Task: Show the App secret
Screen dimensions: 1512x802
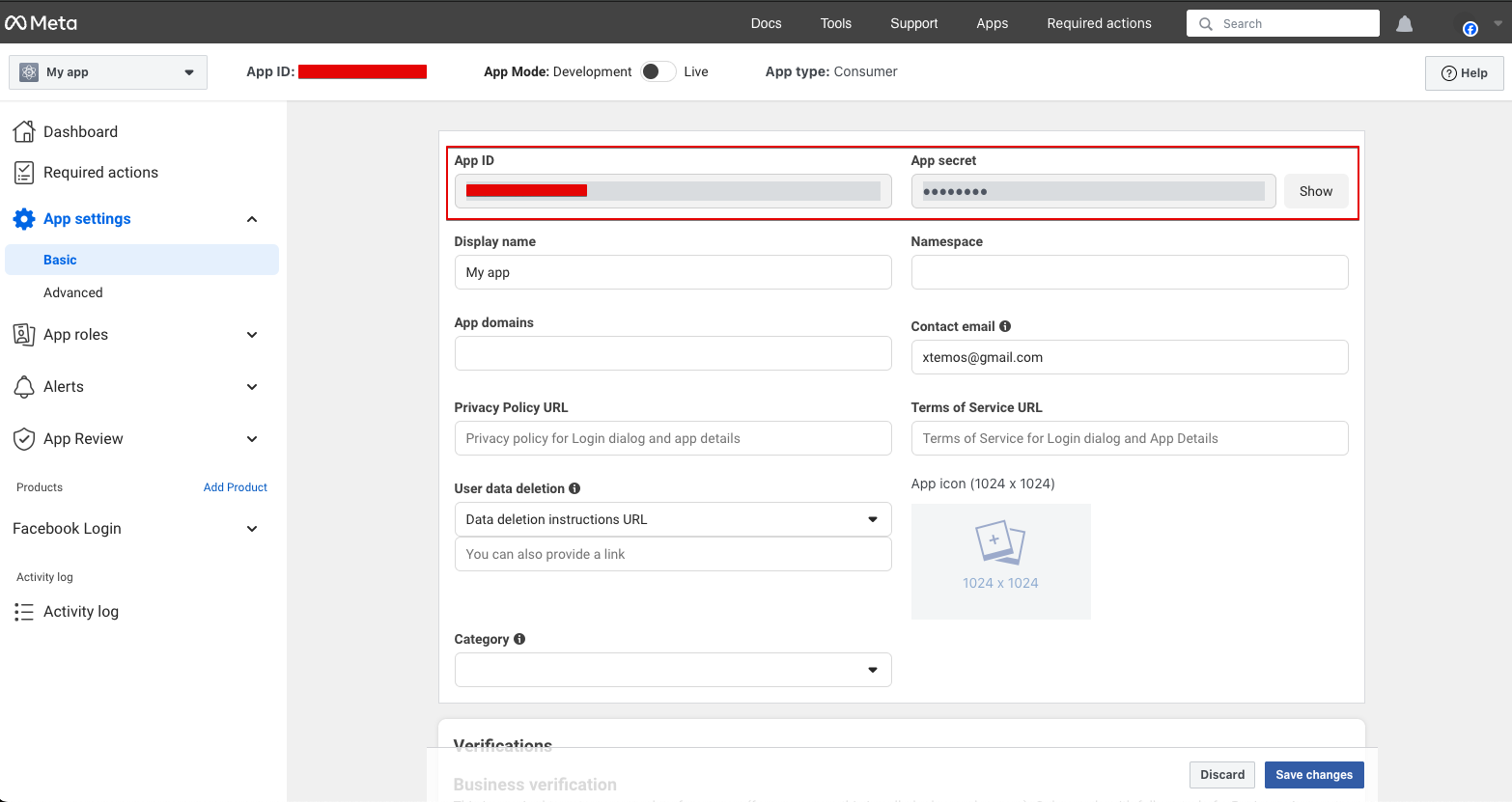Action: pyautogui.click(x=1315, y=191)
